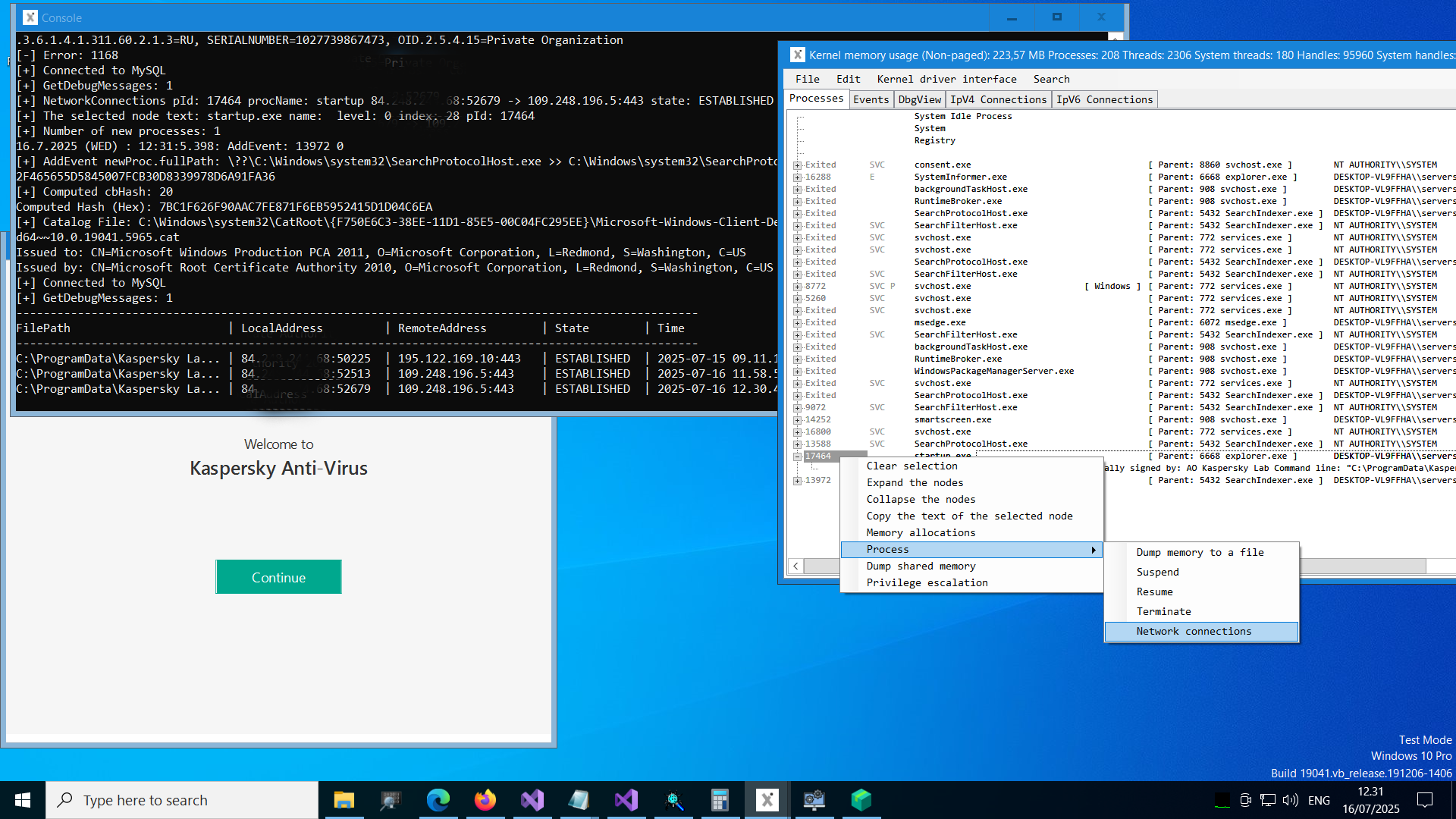Screen dimensions: 1456x819
Task: Choose Expand the nodes from the context menu
Action: coord(971,482)
